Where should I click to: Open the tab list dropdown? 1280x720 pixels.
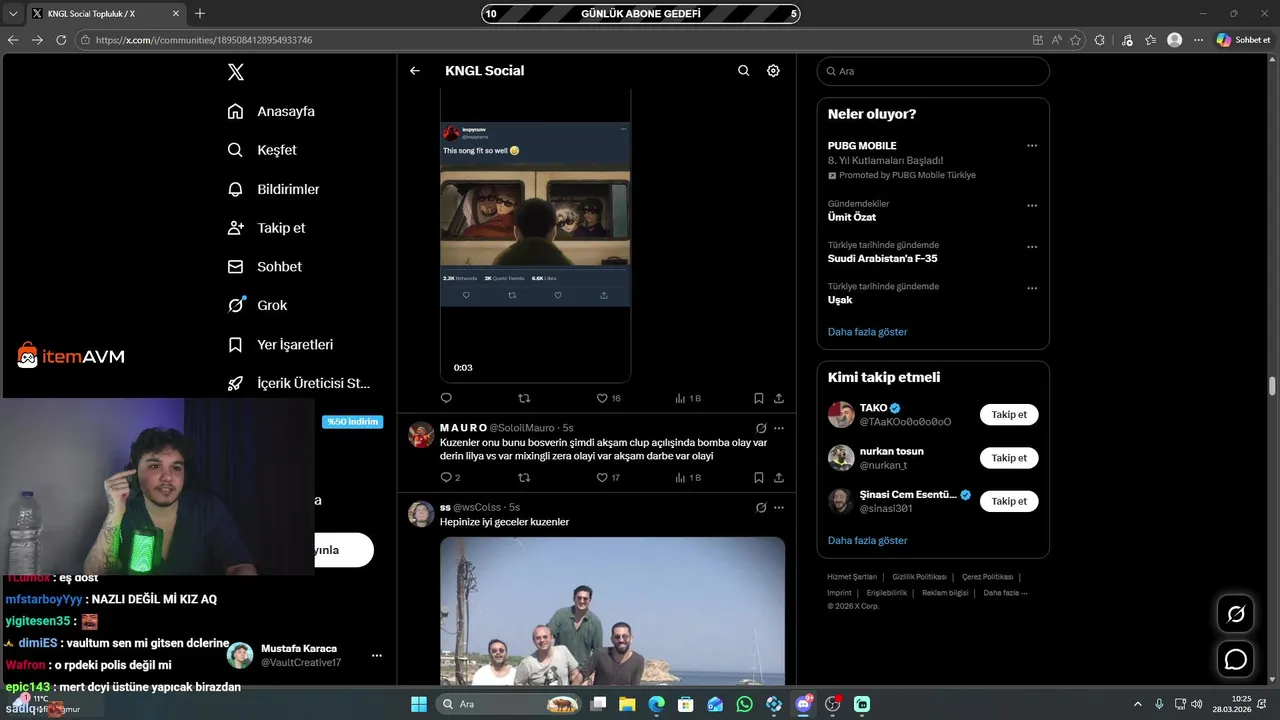tap(13, 13)
